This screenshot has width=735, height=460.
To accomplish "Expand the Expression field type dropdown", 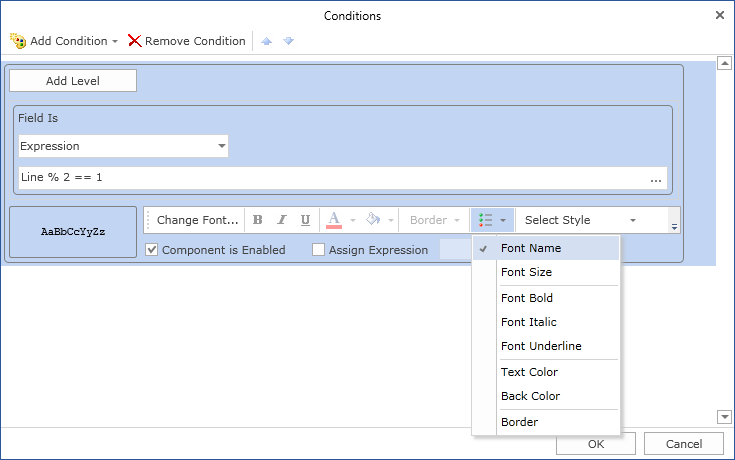I will pyautogui.click(x=221, y=146).
